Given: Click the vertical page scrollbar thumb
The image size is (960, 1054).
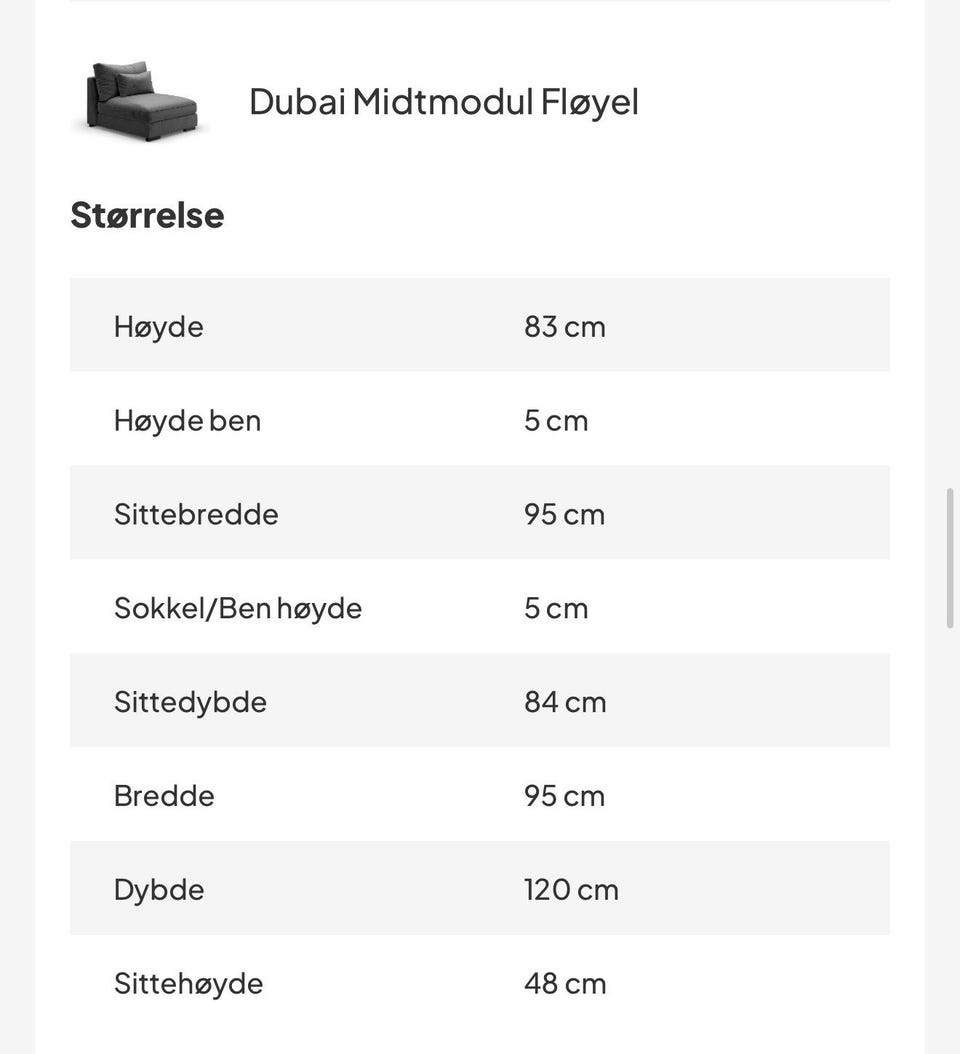Looking at the screenshot, I should [950, 559].
